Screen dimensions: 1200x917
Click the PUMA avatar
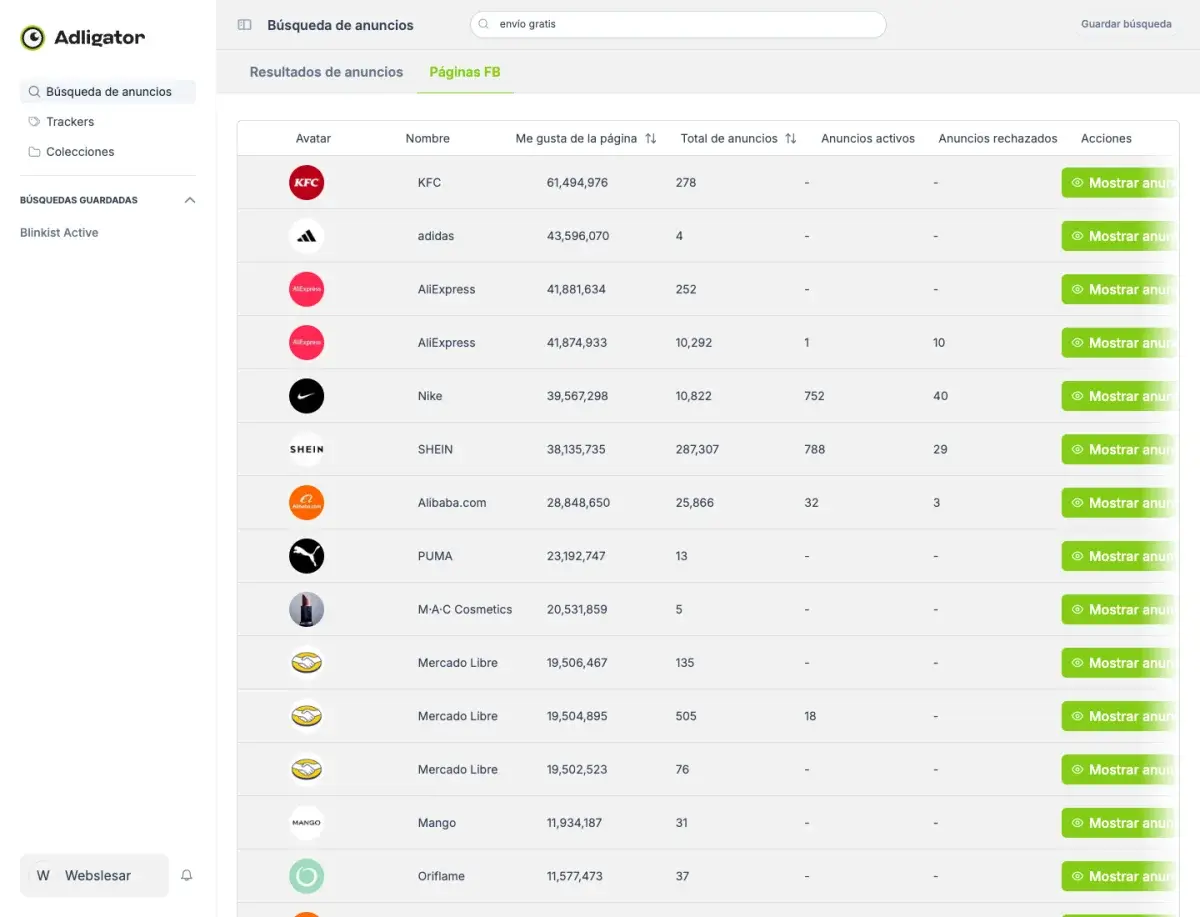coord(306,556)
